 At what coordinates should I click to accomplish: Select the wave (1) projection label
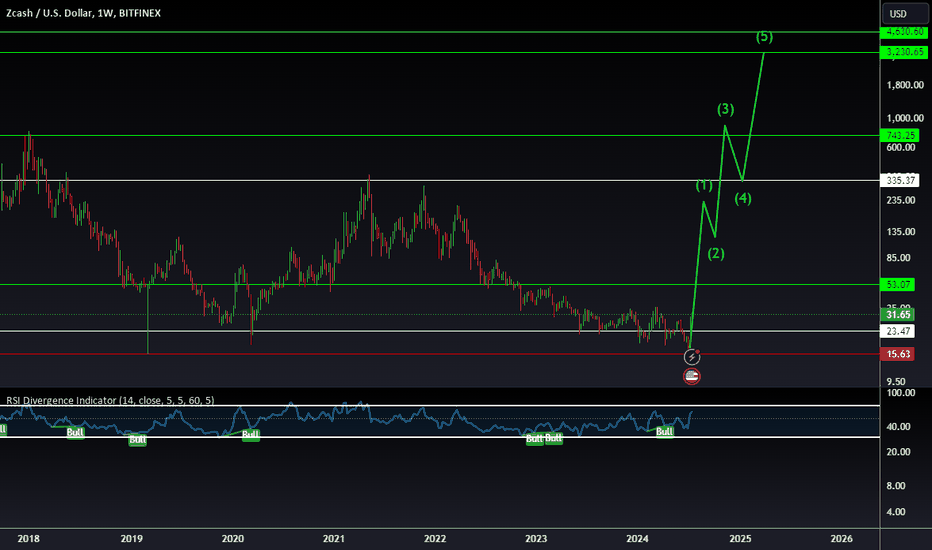pyautogui.click(x=704, y=185)
